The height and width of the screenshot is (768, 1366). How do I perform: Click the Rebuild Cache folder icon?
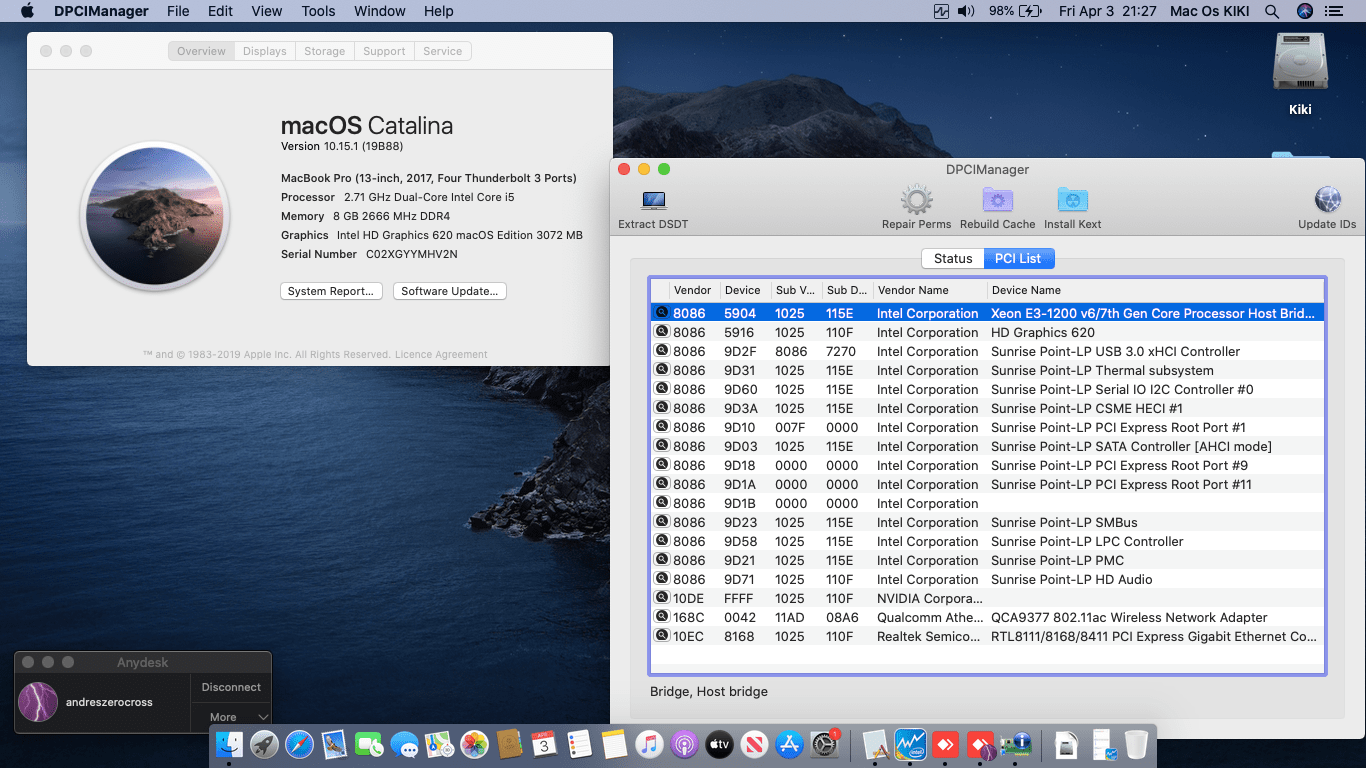point(997,201)
